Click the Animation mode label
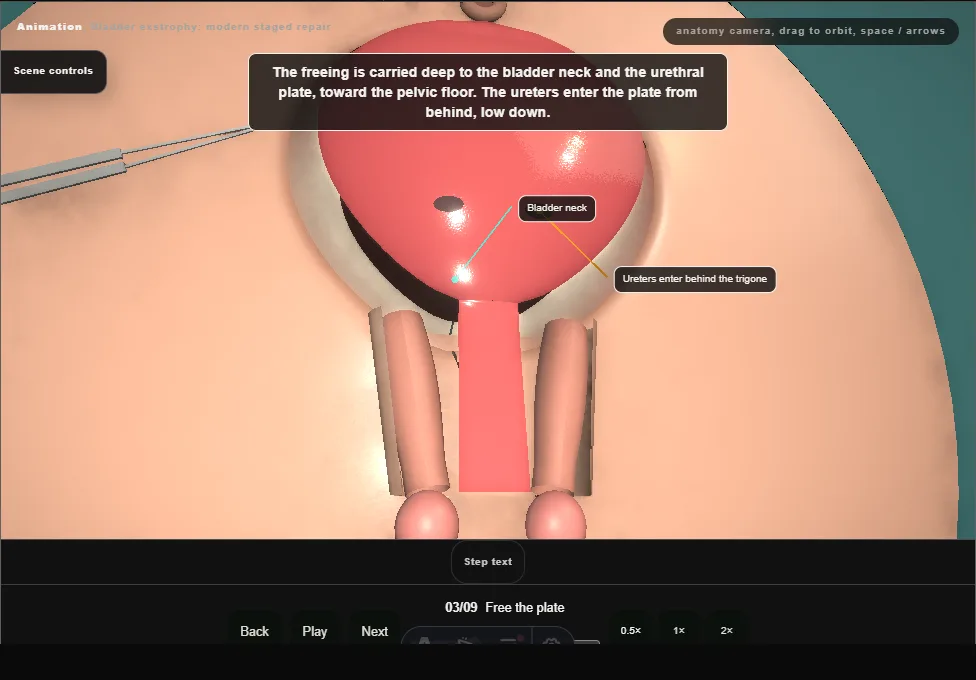The image size is (976, 680). click(x=49, y=27)
